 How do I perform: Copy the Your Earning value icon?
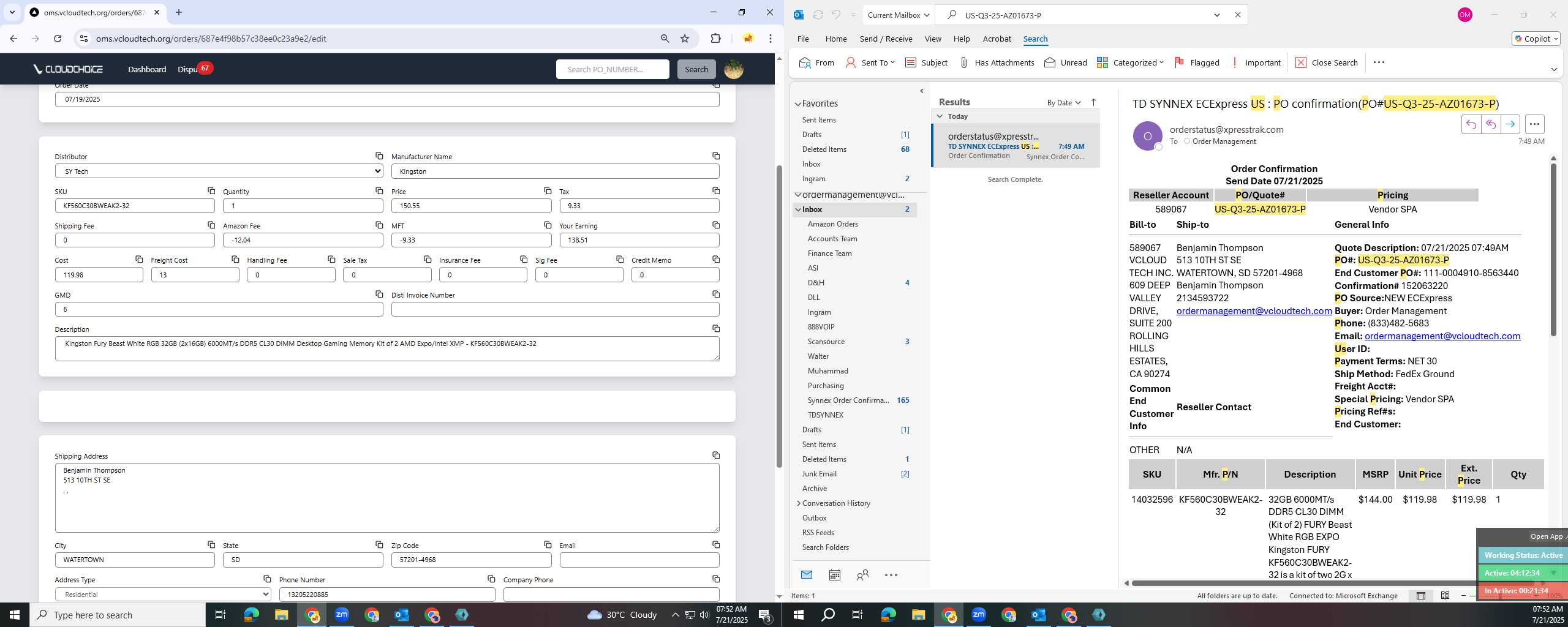point(716,225)
